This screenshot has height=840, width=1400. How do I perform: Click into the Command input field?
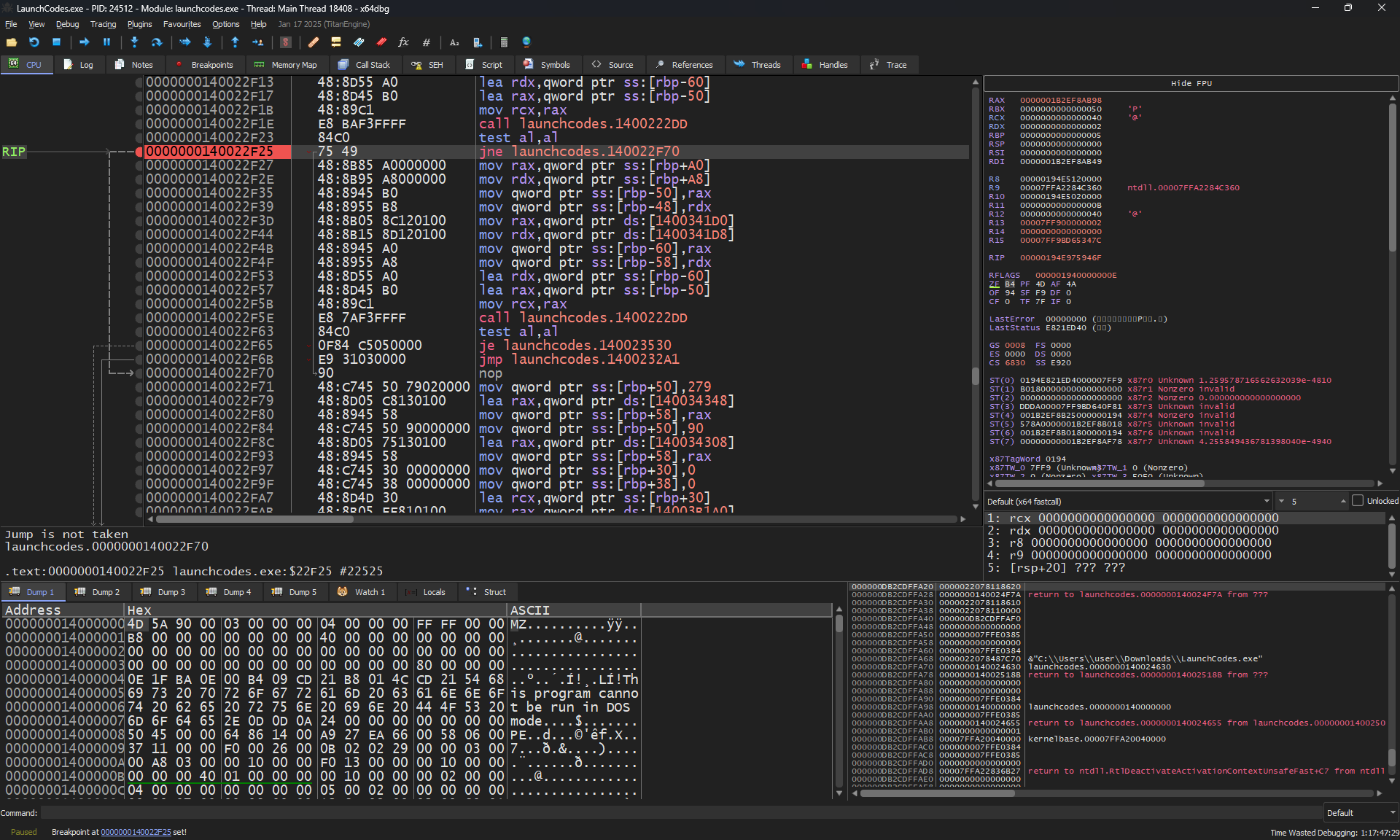tap(680, 813)
